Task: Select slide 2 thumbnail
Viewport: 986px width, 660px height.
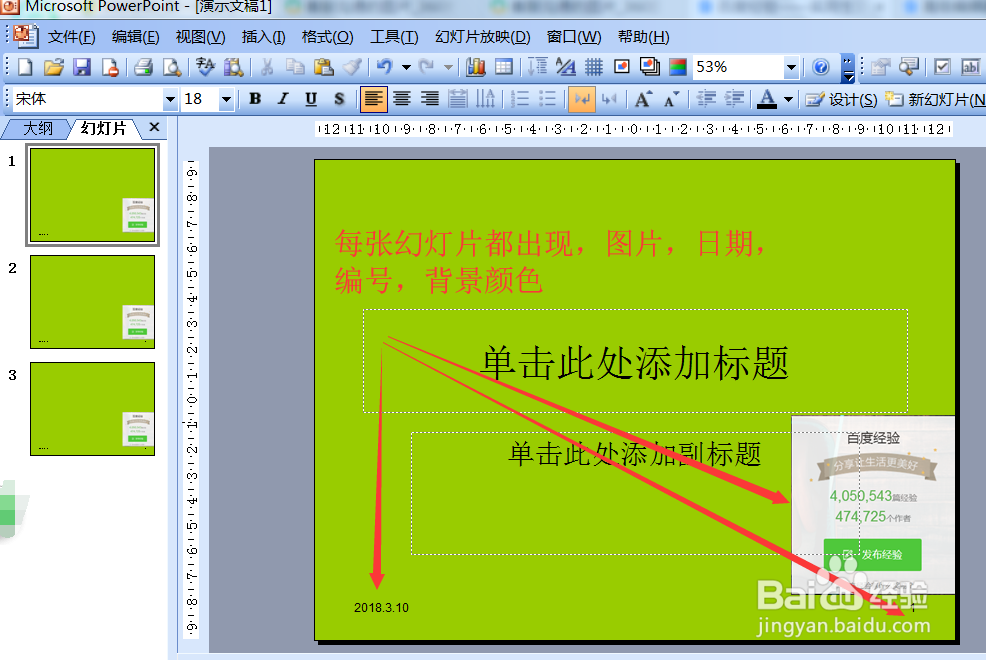Action: pos(92,302)
